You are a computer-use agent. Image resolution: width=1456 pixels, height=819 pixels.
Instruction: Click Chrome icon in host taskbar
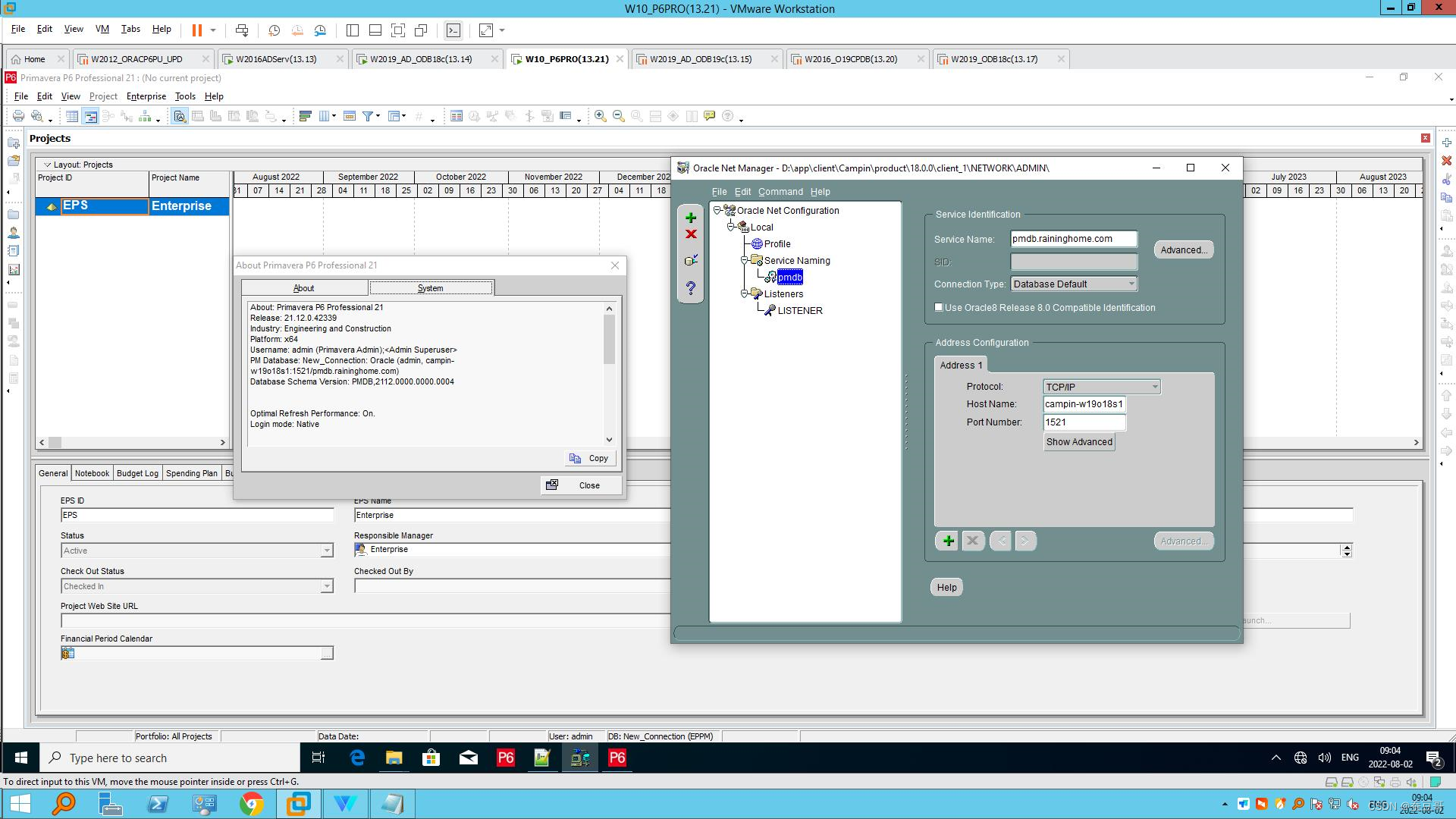tap(252, 804)
